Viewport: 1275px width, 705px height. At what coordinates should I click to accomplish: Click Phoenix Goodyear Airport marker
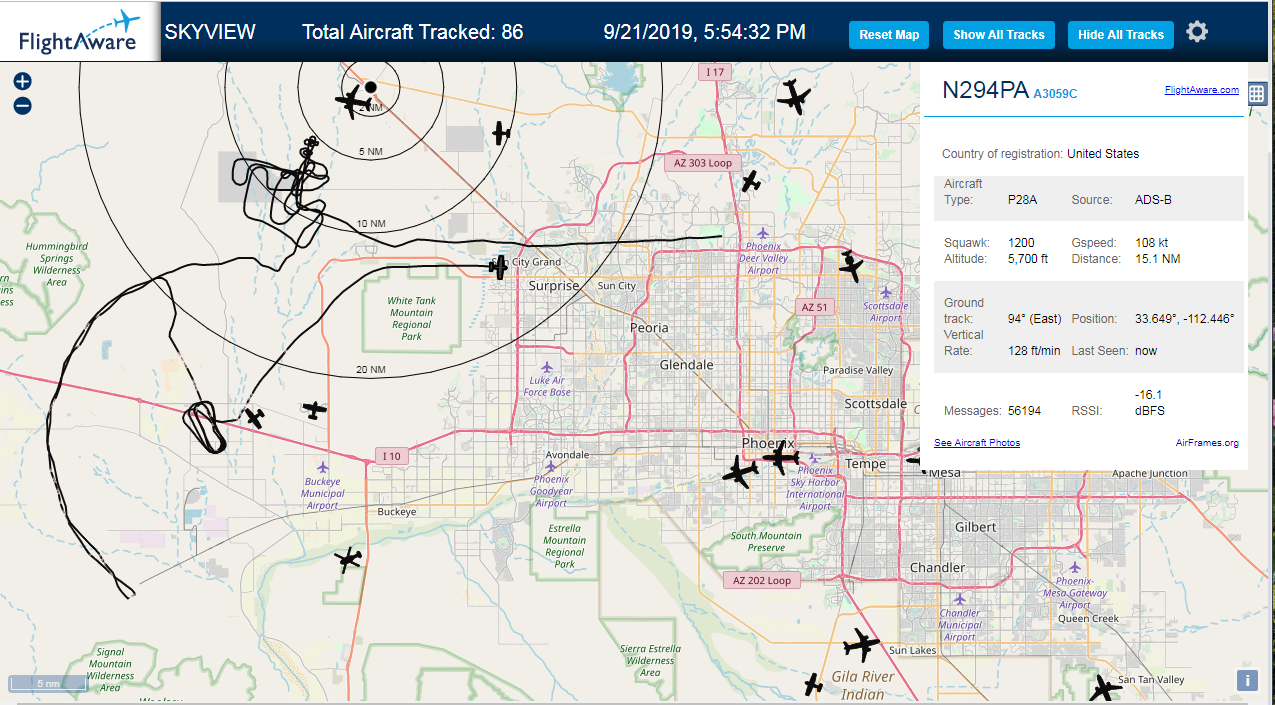pos(549,466)
